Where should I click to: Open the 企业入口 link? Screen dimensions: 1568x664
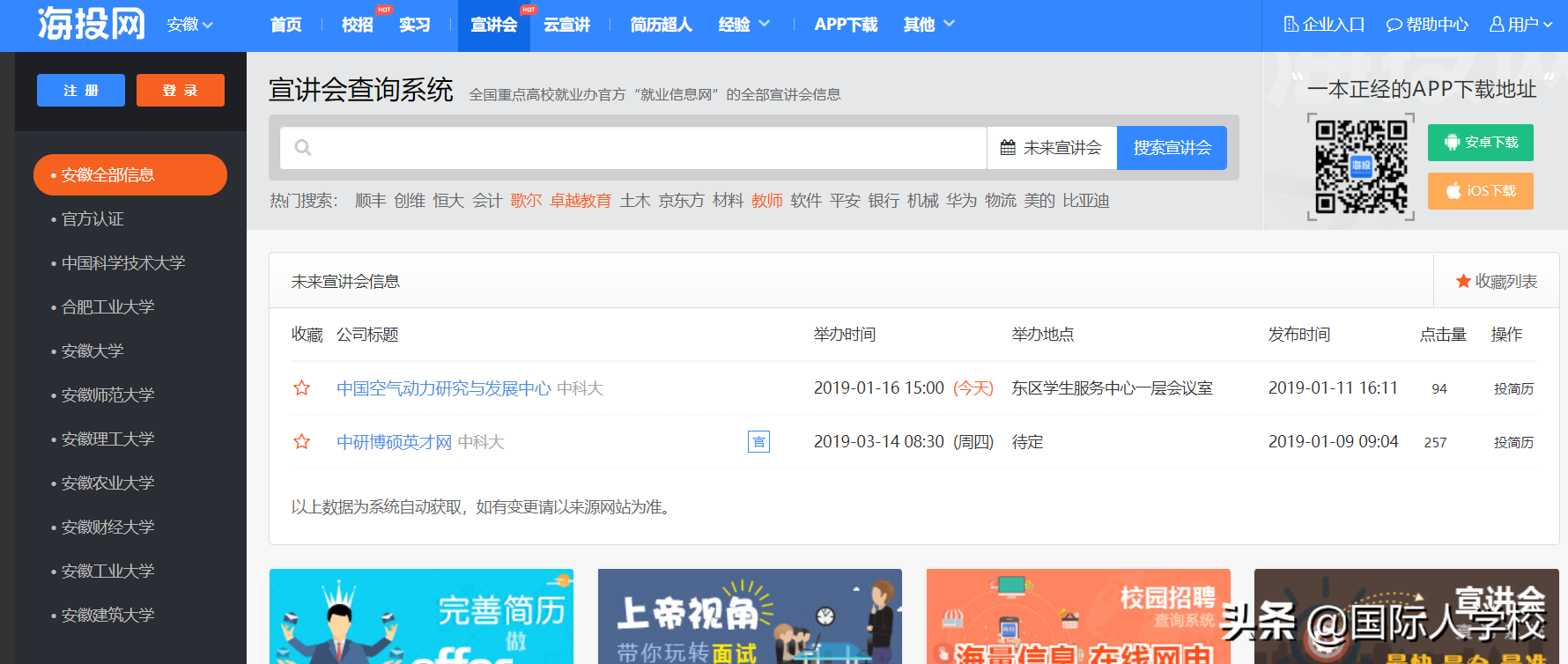click(x=1324, y=25)
